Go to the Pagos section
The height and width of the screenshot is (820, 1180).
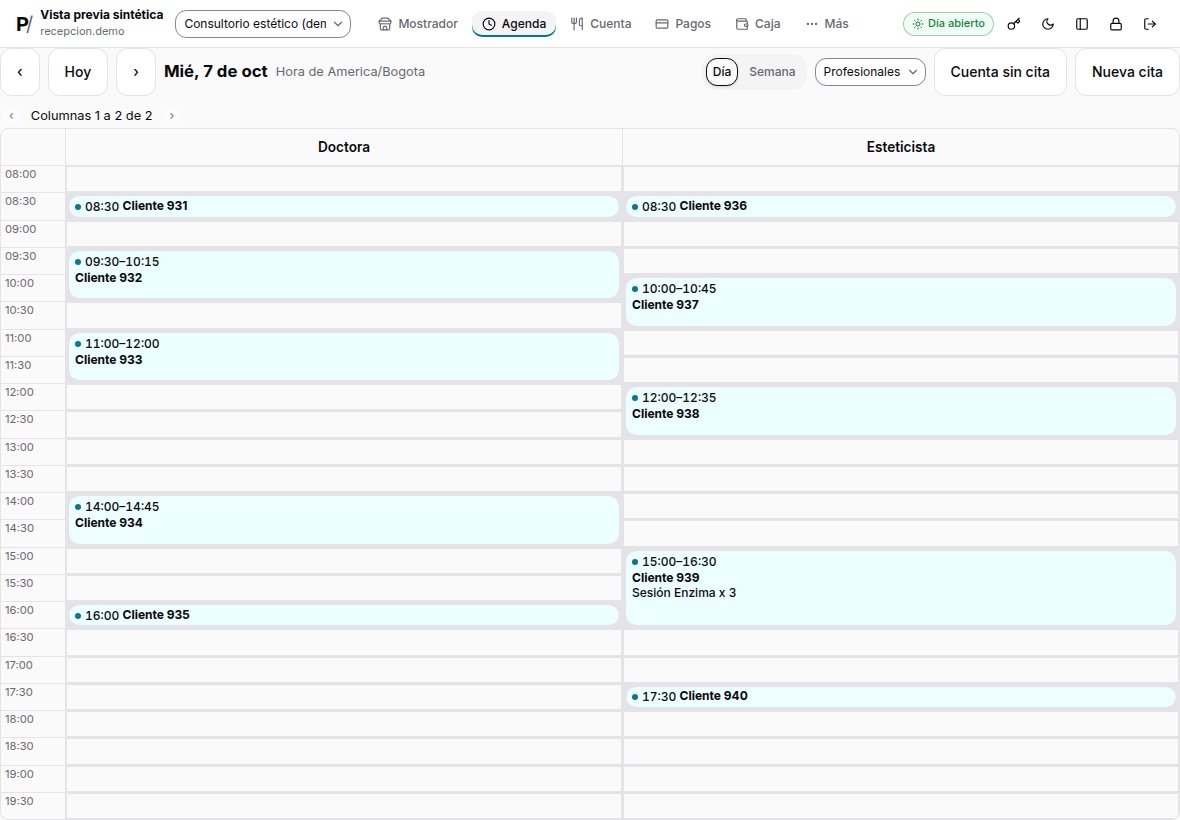[x=683, y=24]
